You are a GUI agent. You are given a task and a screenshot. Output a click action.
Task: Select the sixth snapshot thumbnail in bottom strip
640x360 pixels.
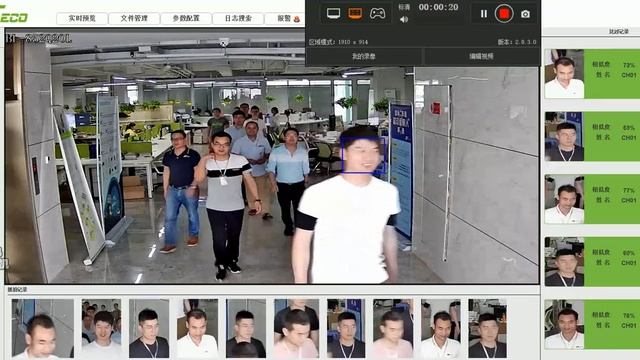click(x=296, y=329)
